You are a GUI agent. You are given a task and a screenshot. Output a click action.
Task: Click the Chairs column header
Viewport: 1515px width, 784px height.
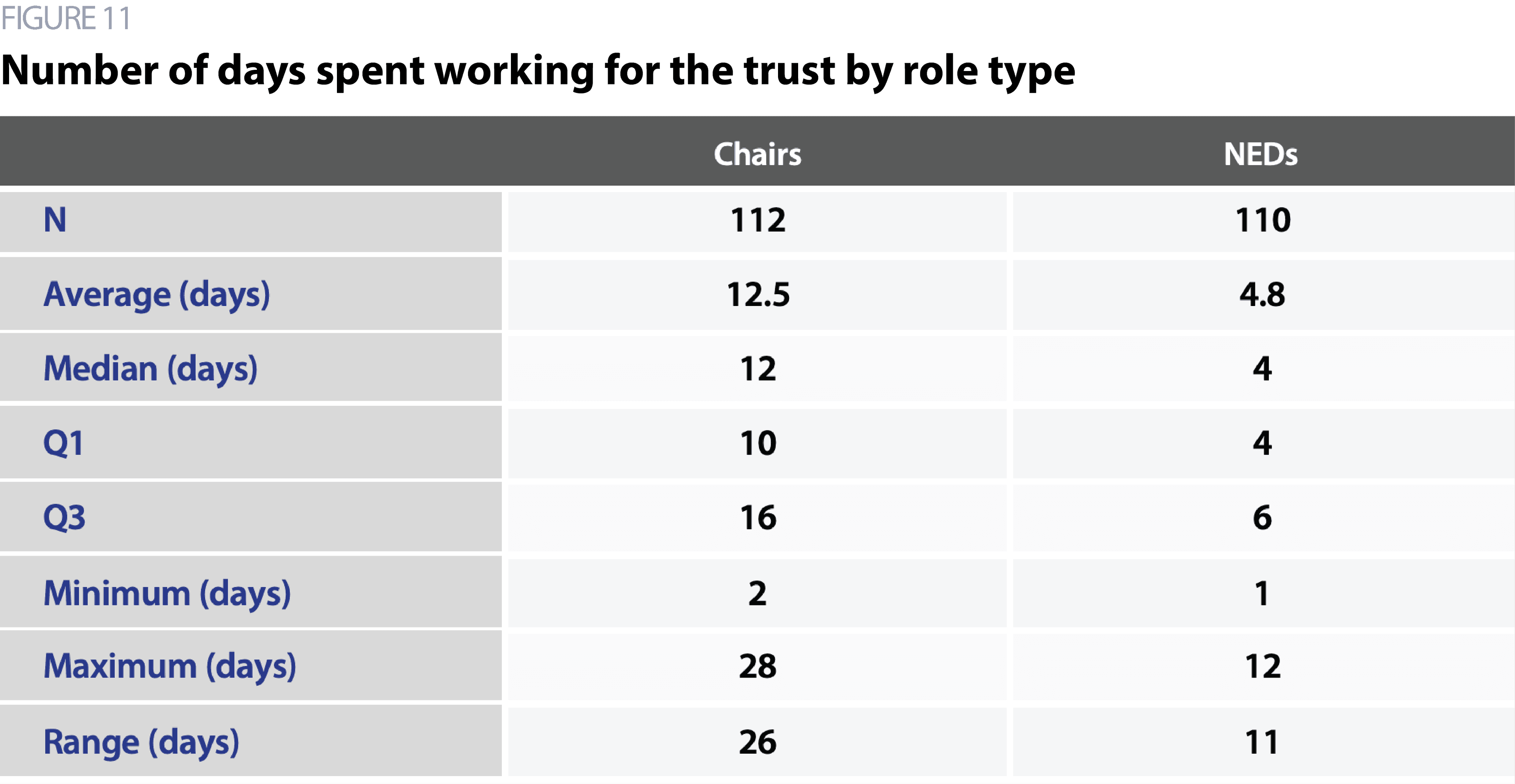tap(757, 154)
